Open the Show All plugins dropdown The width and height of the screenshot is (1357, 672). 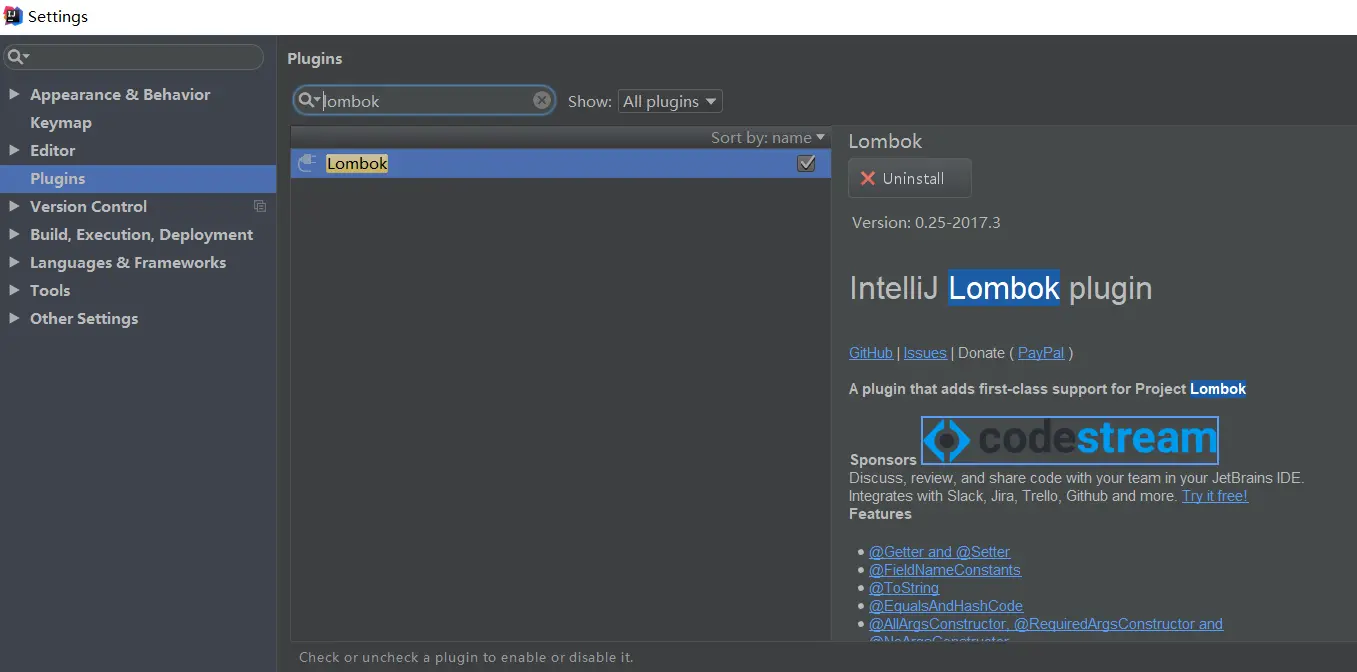[x=670, y=101]
